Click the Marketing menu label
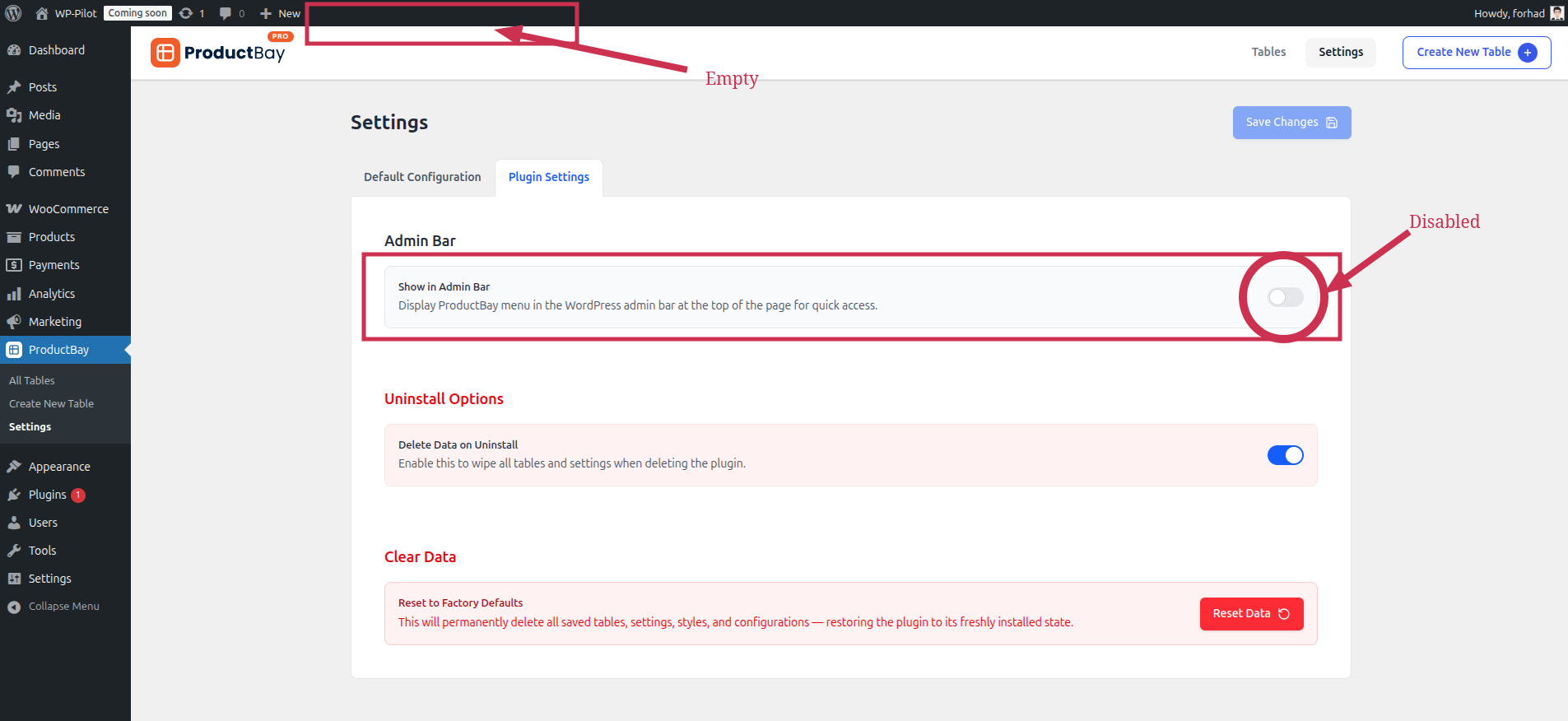Viewport: 1568px width, 721px height. point(55,322)
